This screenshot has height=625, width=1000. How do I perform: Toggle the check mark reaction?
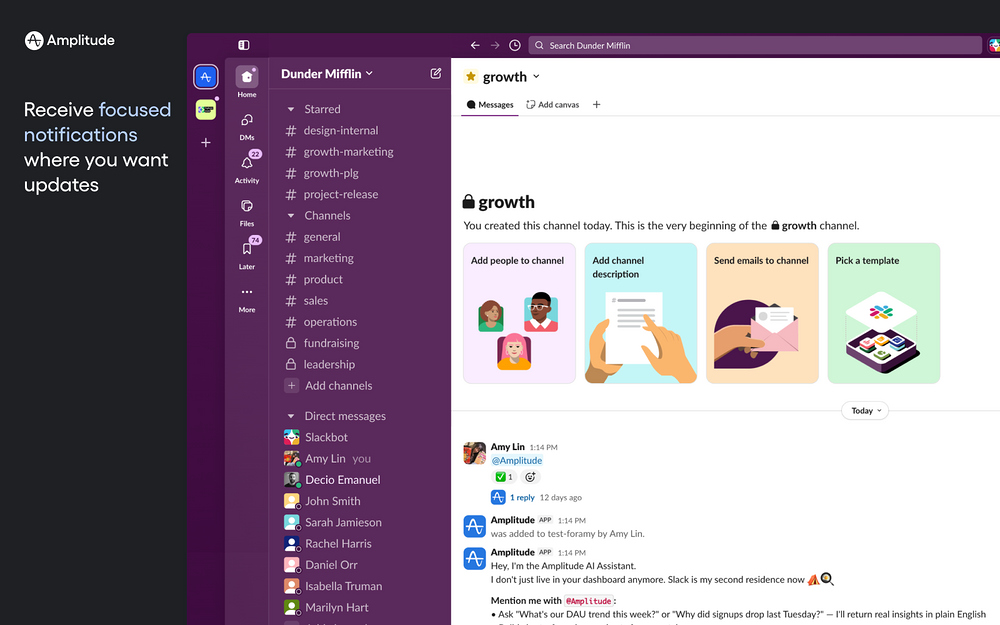click(x=504, y=477)
